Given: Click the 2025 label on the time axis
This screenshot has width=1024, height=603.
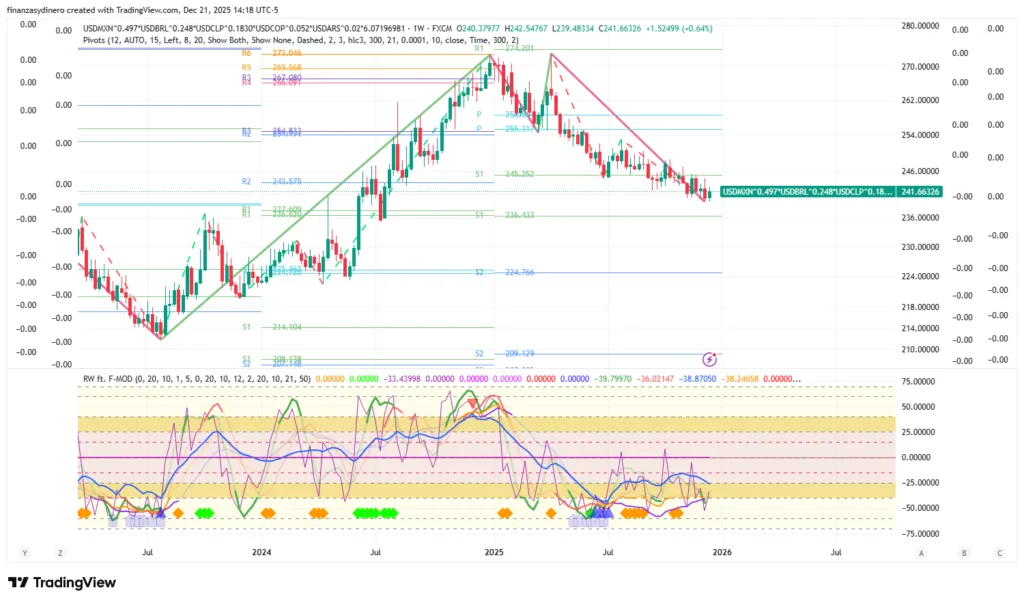Looking at the screenshot, I should tap(493, 552).
